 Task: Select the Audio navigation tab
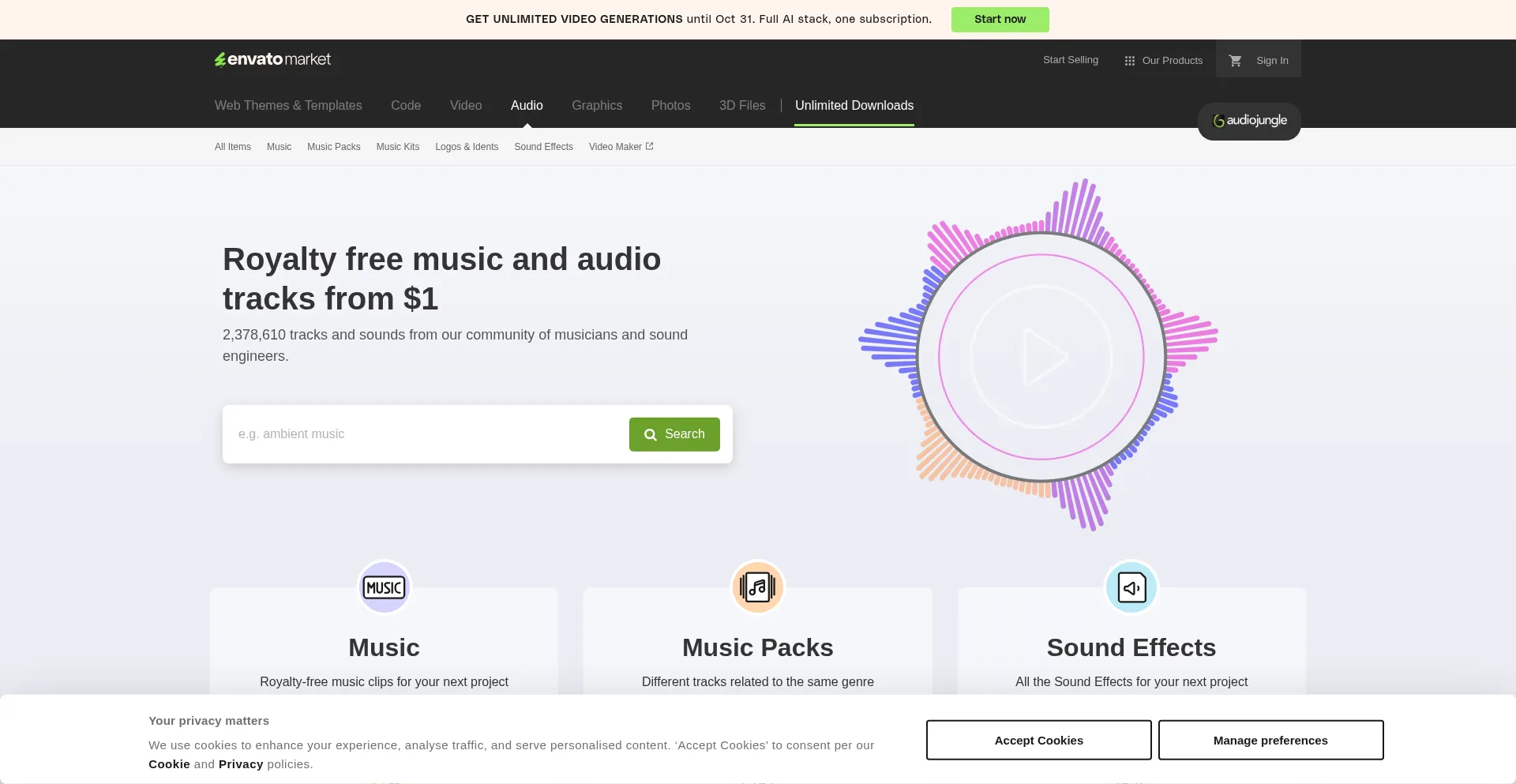click(x=527, y=105)
